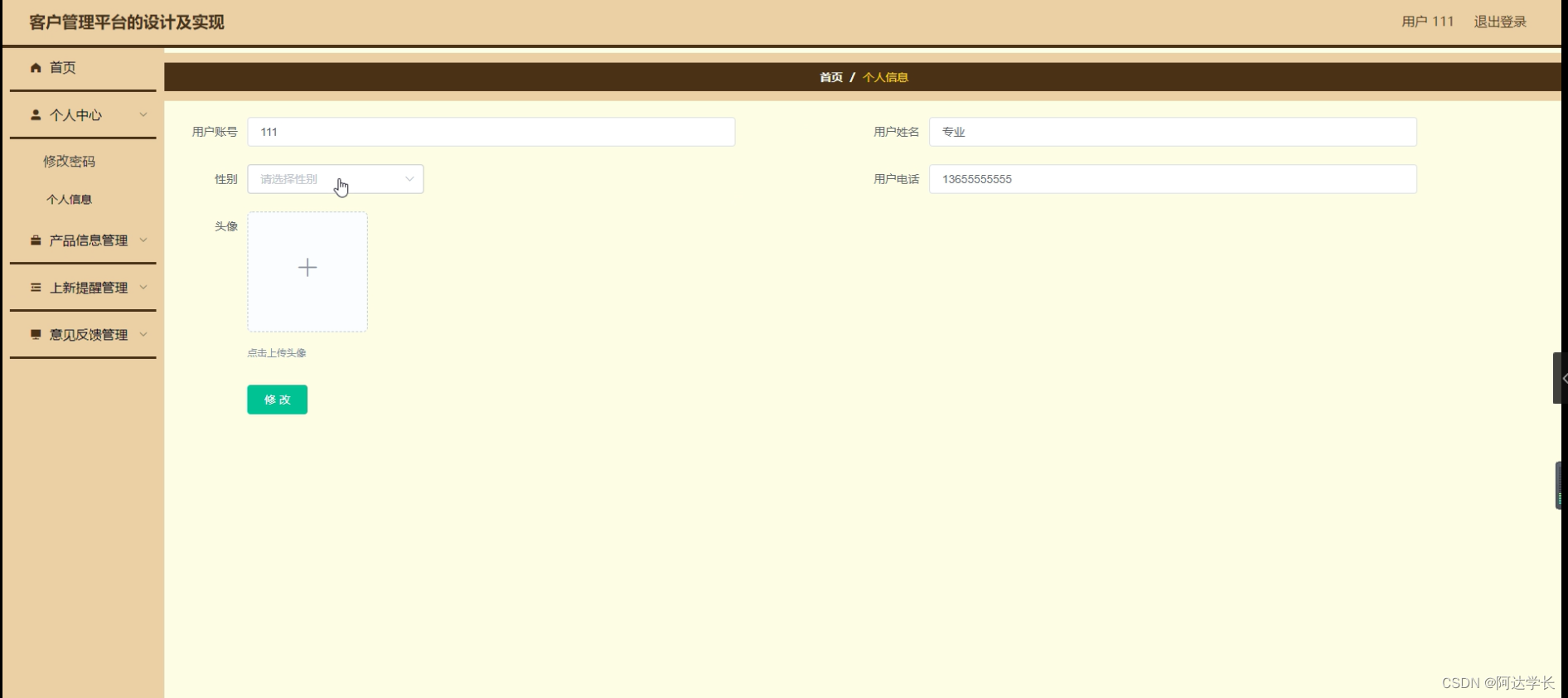1568x698 pixels.
Task: Expand the 产品信息管理 menu chevron
Action: point(143,240)
